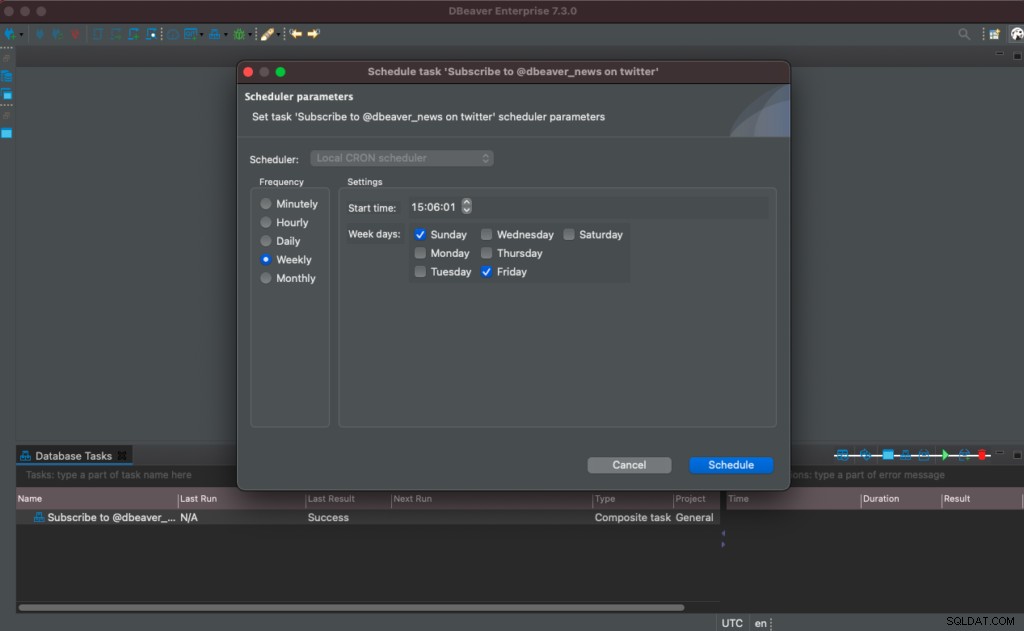Viewport: 1024px width, 631px height.
Task: Select the Hourly frequency option
Action: click(x=266, y=223)
